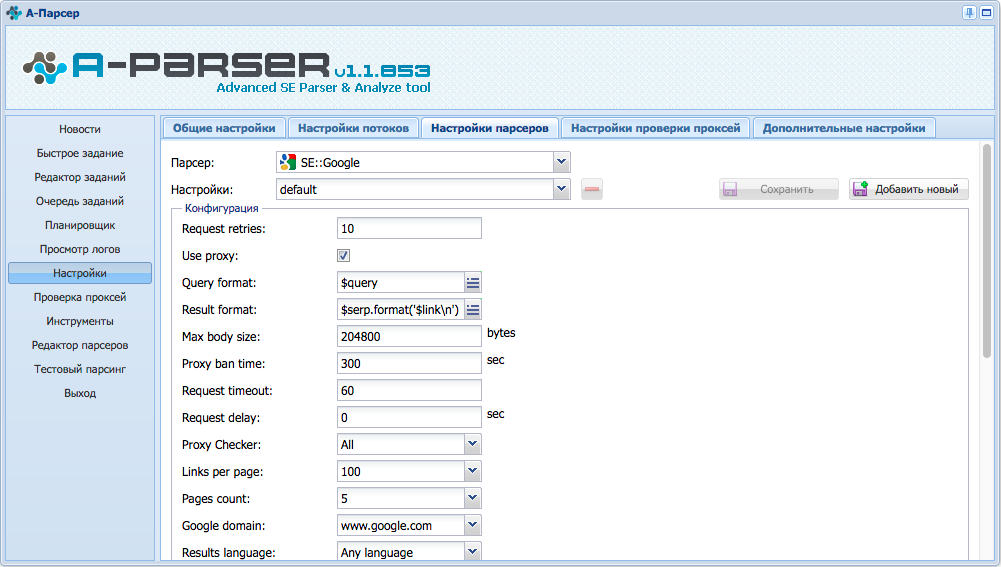1001x567 pixels.
Task: Click the Request delay field
Action: (409, 418)
